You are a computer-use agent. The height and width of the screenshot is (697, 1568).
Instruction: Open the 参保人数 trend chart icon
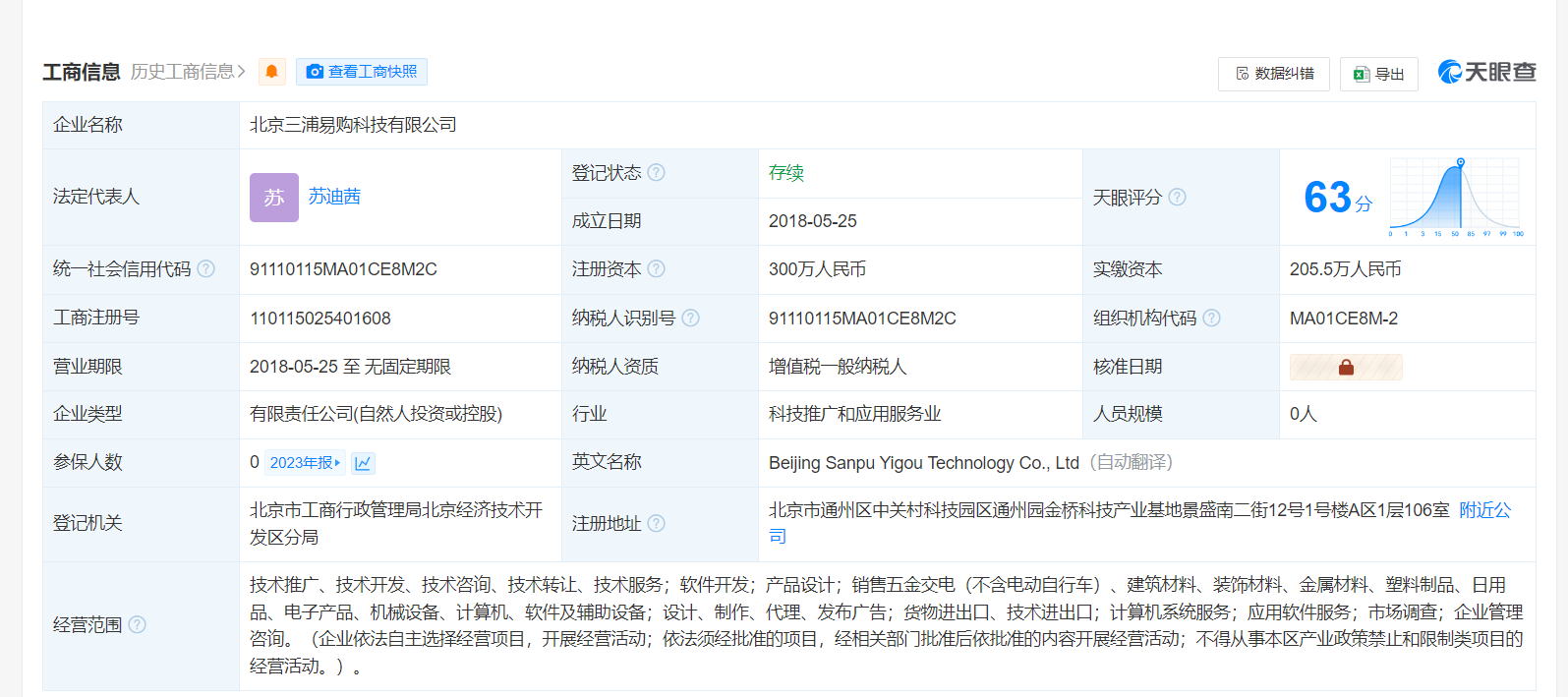pyautogui.click(x=363, y=463)
